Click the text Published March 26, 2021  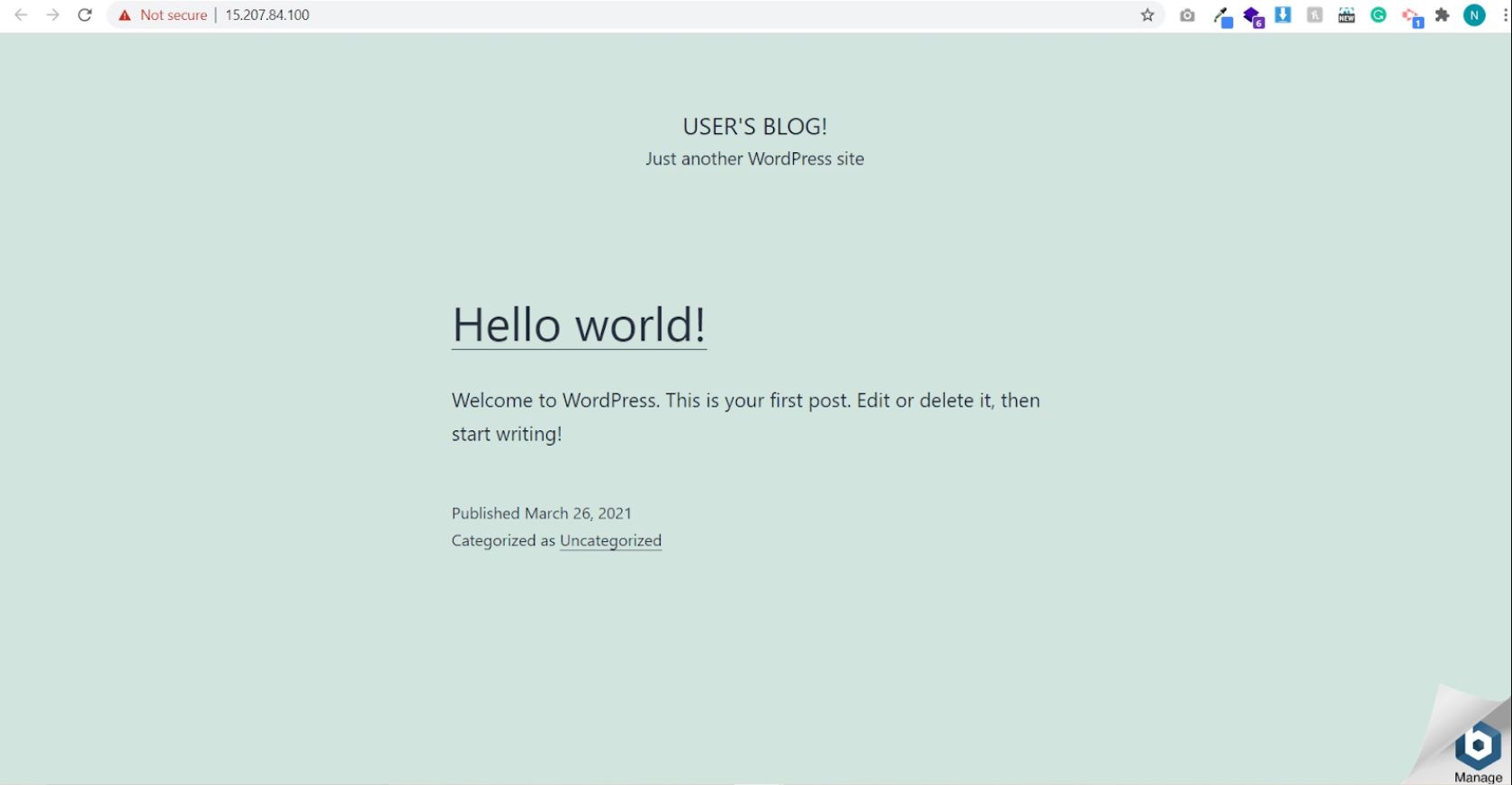click(x=542, y=513)
